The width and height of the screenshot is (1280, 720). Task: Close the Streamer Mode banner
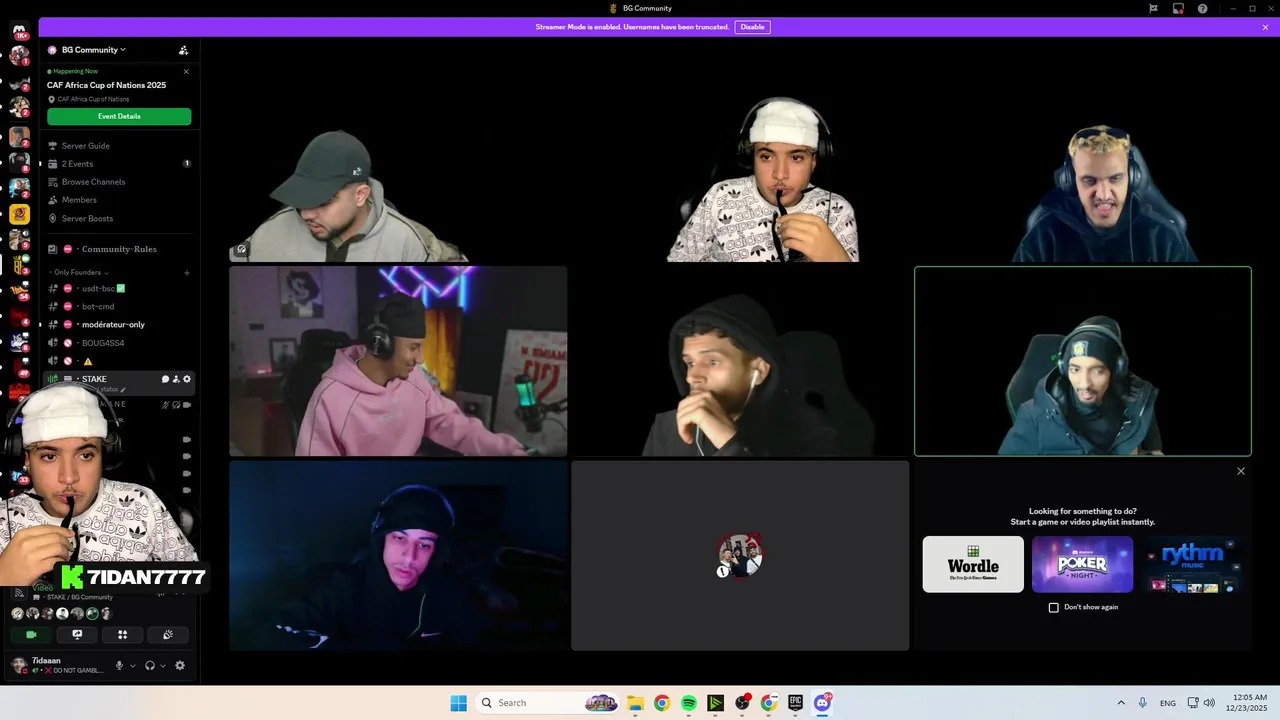[x=1265, y=27]
